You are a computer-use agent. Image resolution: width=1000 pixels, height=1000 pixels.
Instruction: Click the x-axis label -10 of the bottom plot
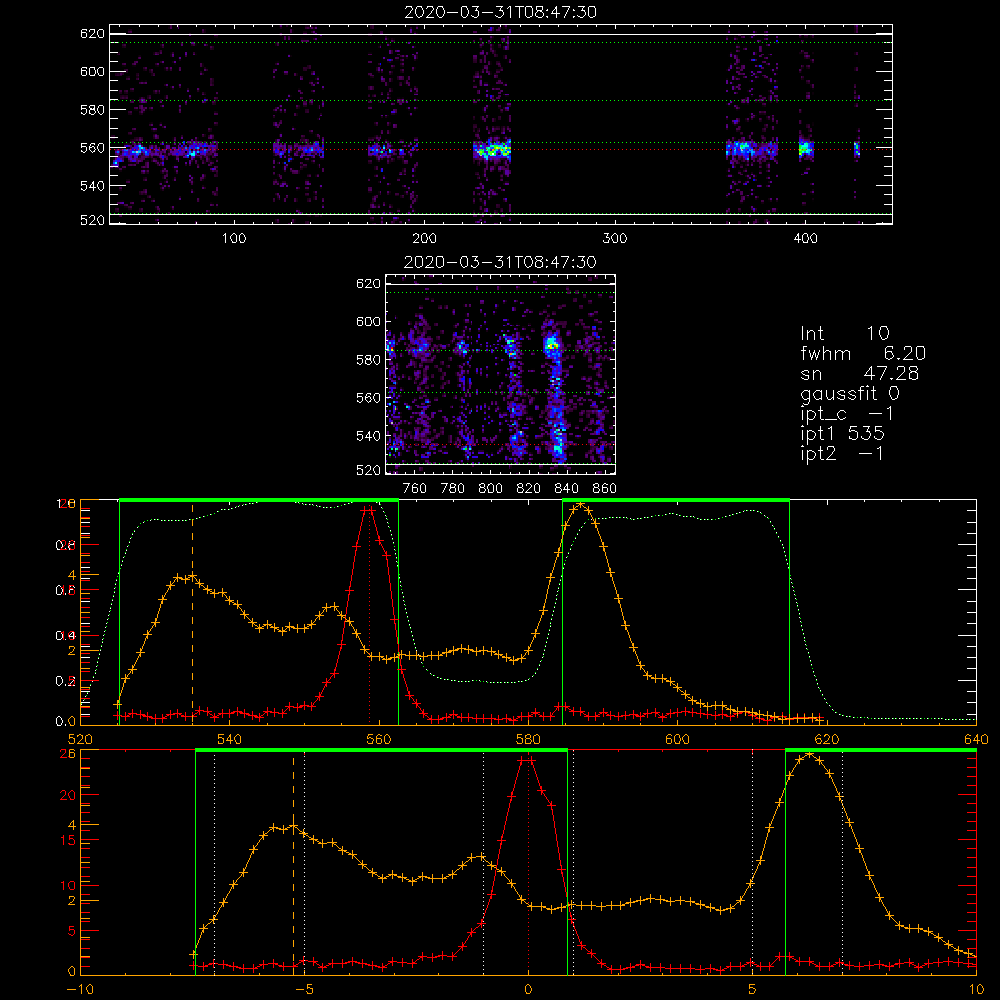pos(80,990)
